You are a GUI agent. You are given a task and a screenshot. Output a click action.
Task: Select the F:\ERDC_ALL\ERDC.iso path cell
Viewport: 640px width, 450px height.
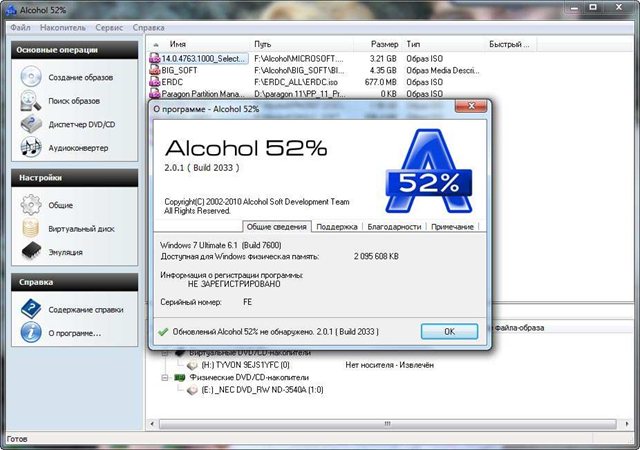tap(296, 82)
